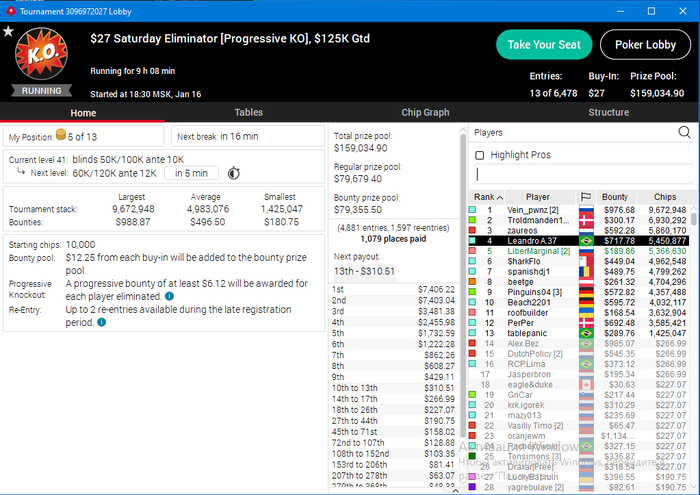Click the payouts list scrollbar
The image size is (700, 495).
point(463,286)
